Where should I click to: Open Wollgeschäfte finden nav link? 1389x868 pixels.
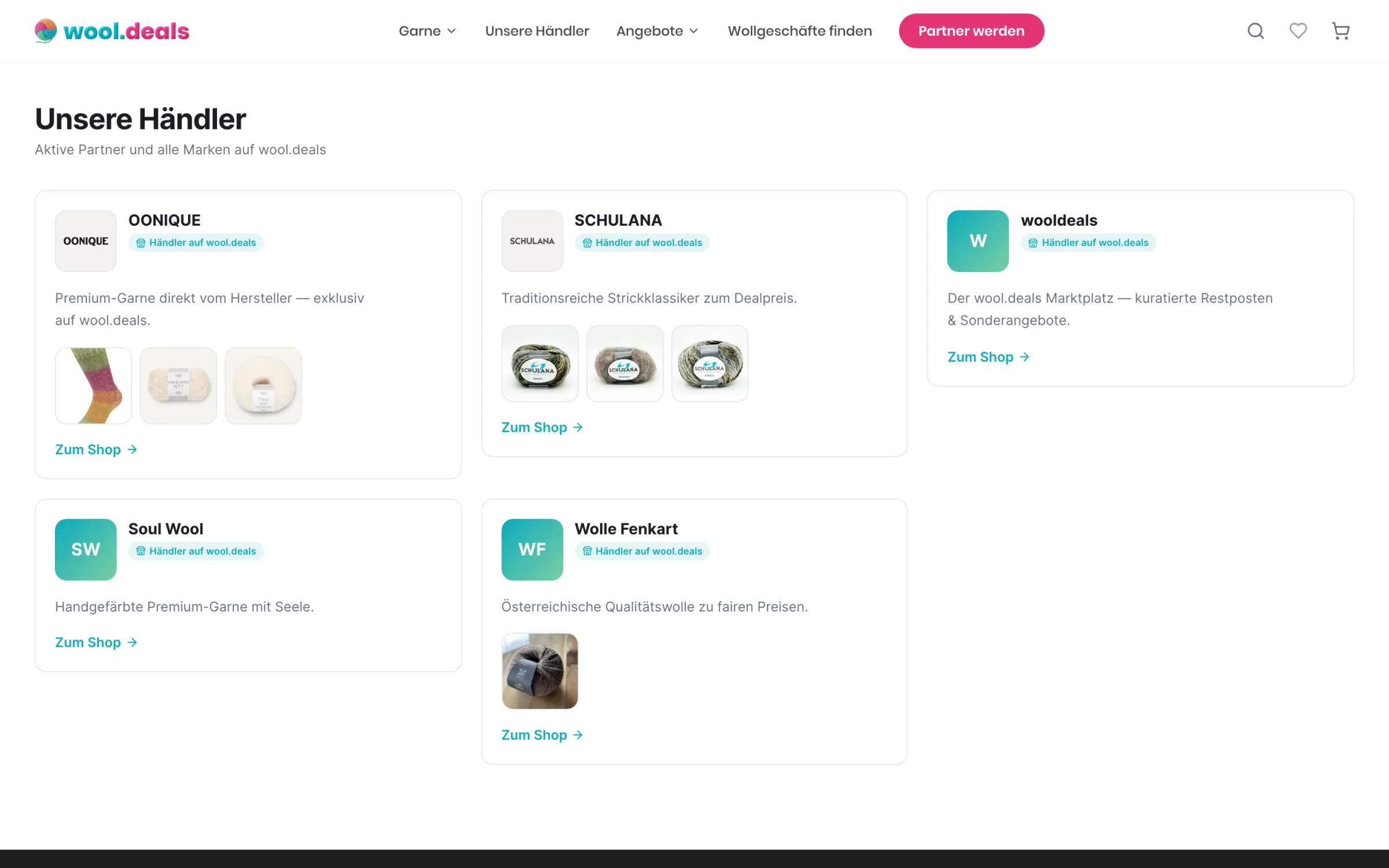click(799, 31)
